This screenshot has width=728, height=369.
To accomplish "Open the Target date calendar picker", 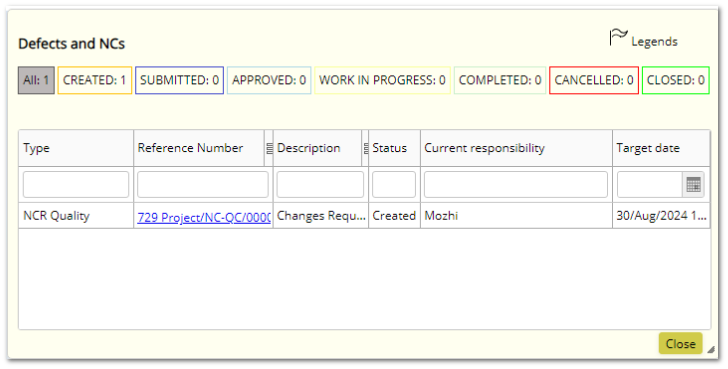I will pos(693,185).
